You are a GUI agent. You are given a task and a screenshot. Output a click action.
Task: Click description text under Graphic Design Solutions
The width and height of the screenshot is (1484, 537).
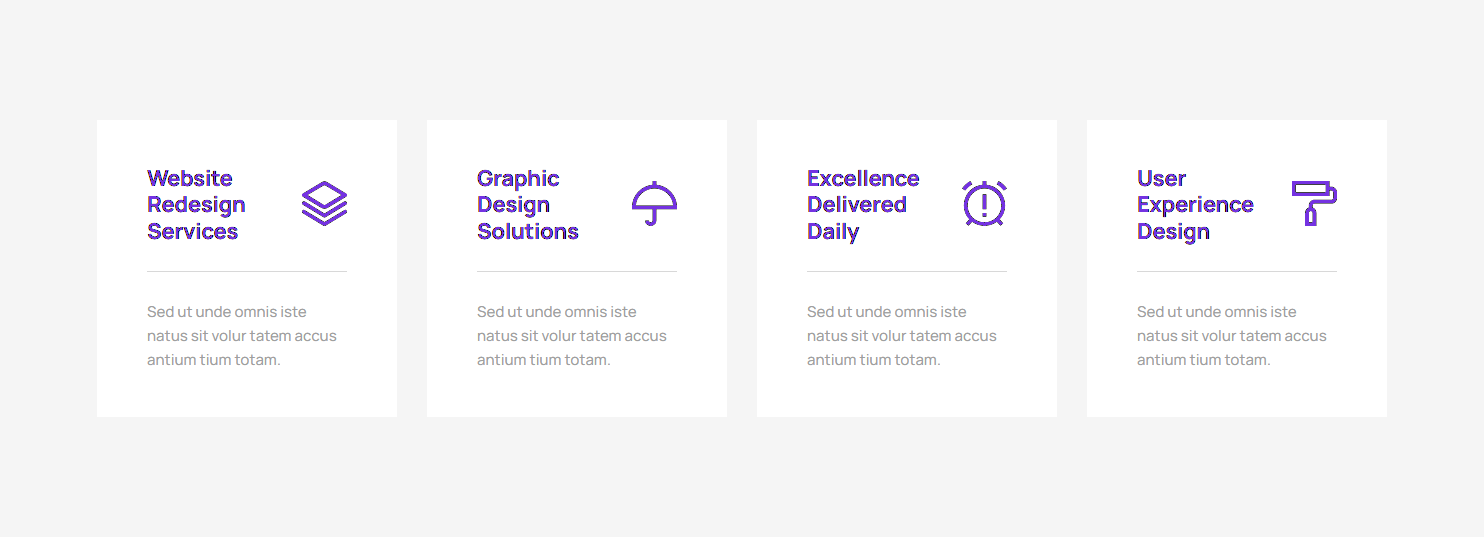point(571,336)
